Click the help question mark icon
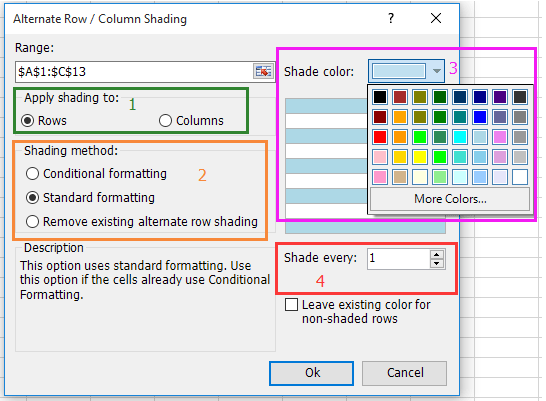546x401 pixels. point(391,18)
